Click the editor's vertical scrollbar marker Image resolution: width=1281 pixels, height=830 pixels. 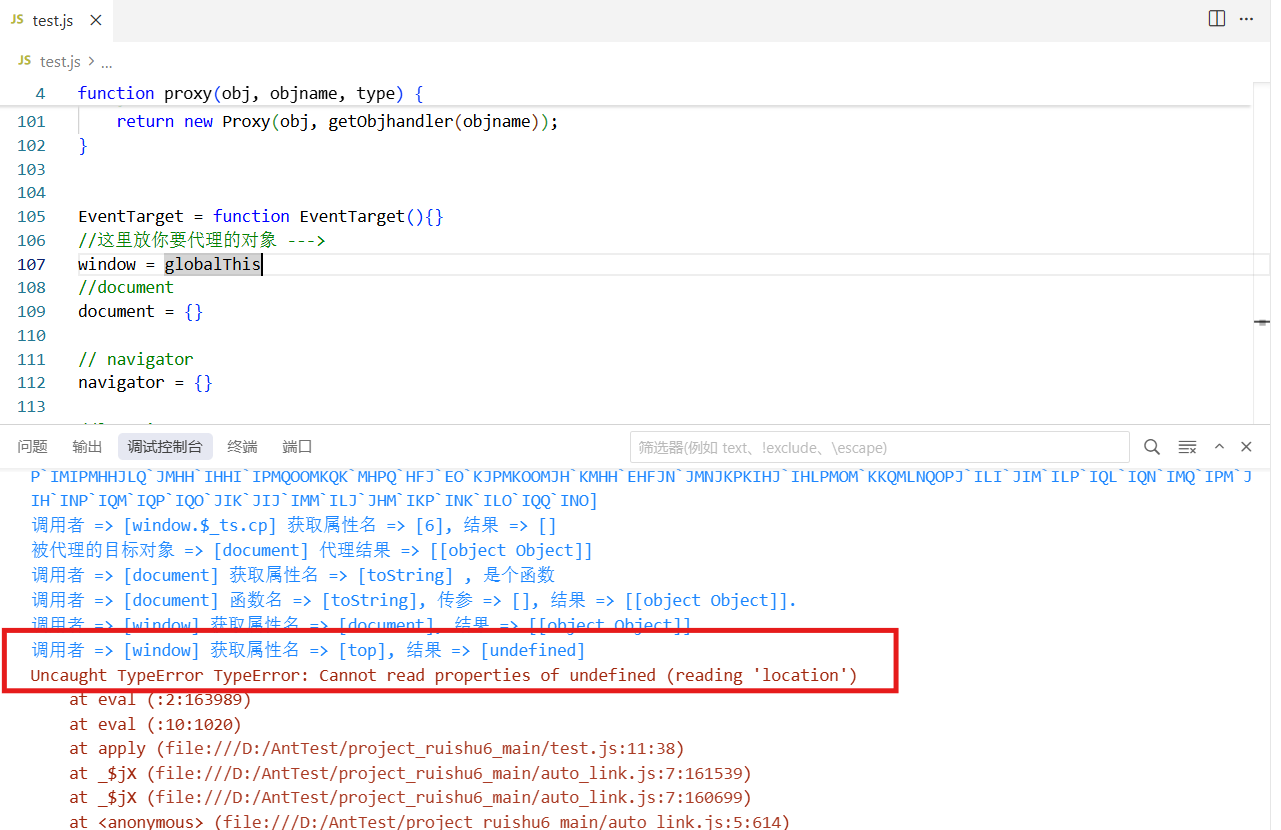coord(1262,322)
